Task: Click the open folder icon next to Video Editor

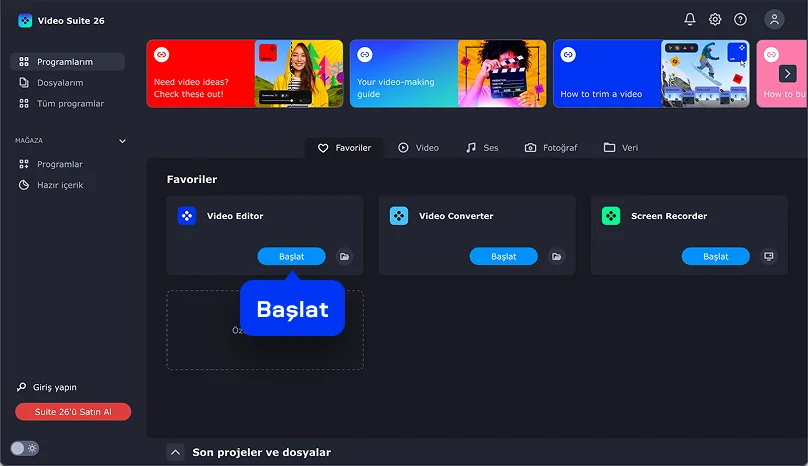Action: click(x=344, y=256)
